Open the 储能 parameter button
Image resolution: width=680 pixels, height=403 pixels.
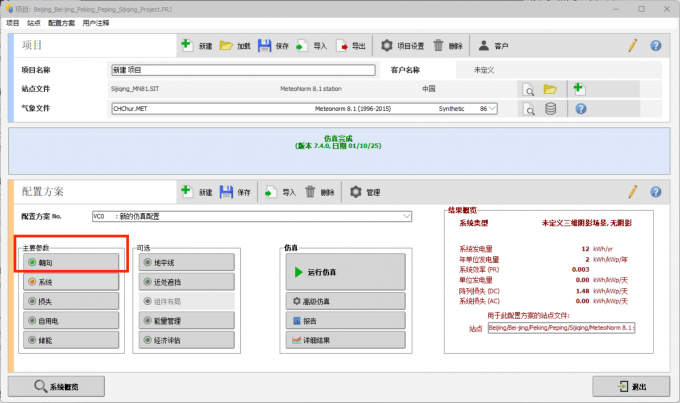71,341
